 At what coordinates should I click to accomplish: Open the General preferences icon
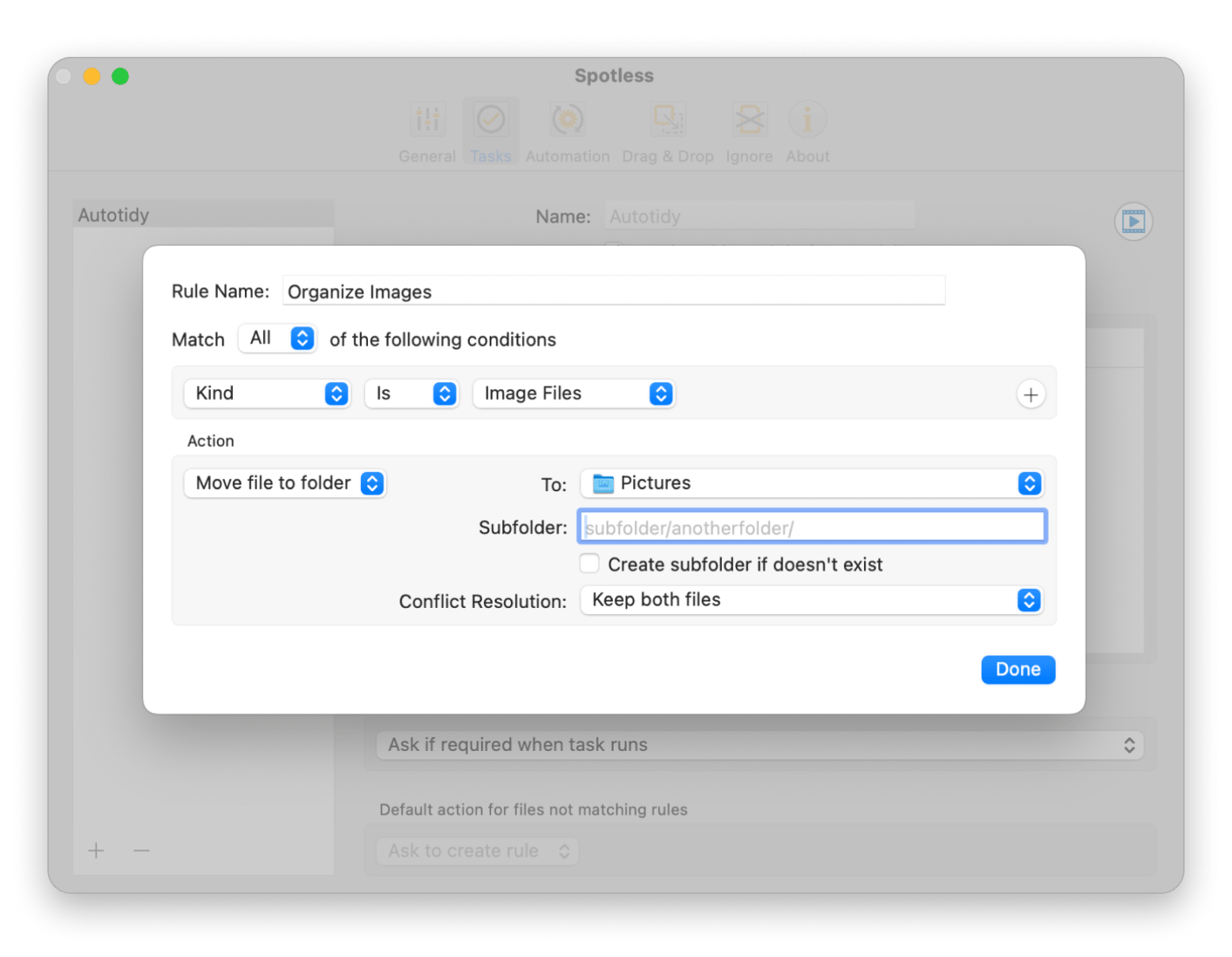[x=427, y=121]
